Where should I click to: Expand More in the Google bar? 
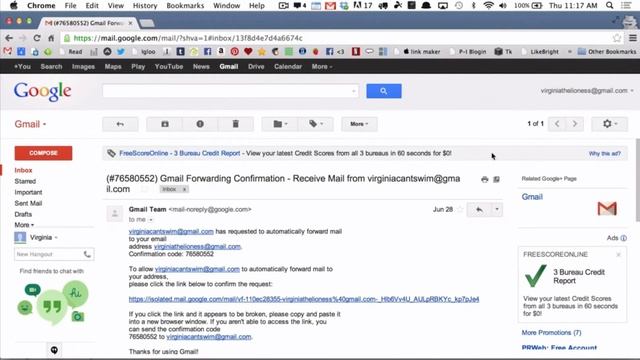(x=322, y=67)
